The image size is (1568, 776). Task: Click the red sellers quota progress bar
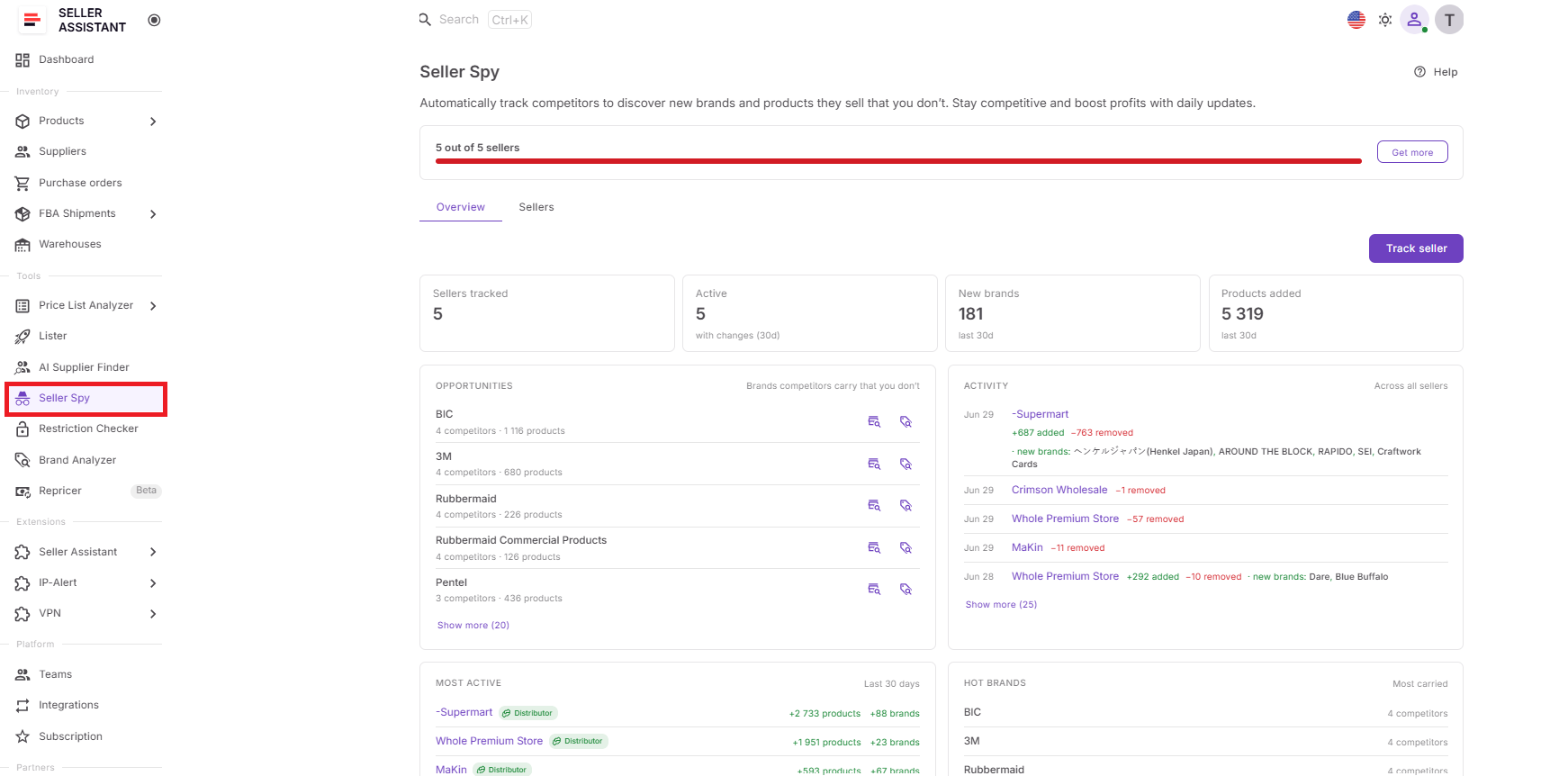tap(898, 161)
